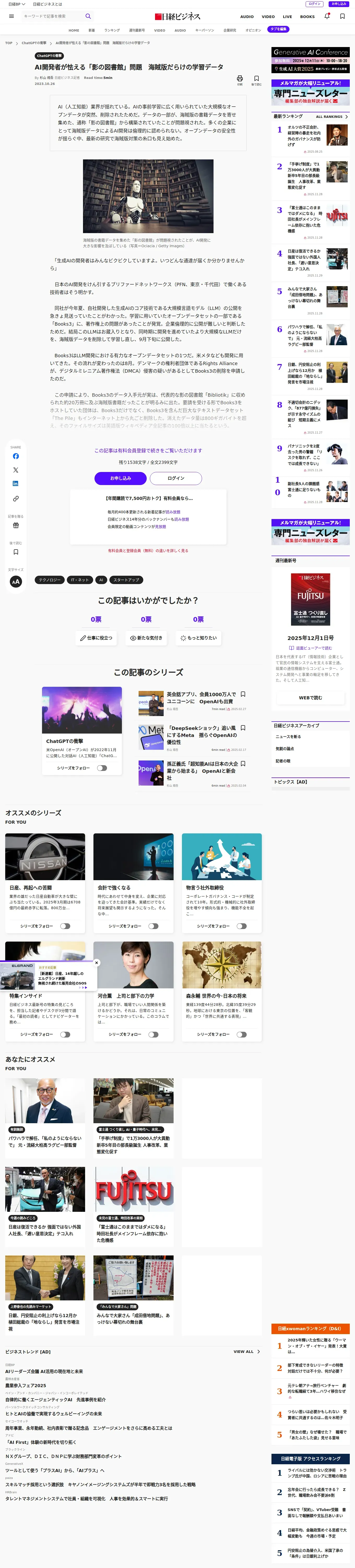Open テクノロジー tag
The height and width of the screenshot is (1568, 355).
pyautogui.click(x=50, y=580)
